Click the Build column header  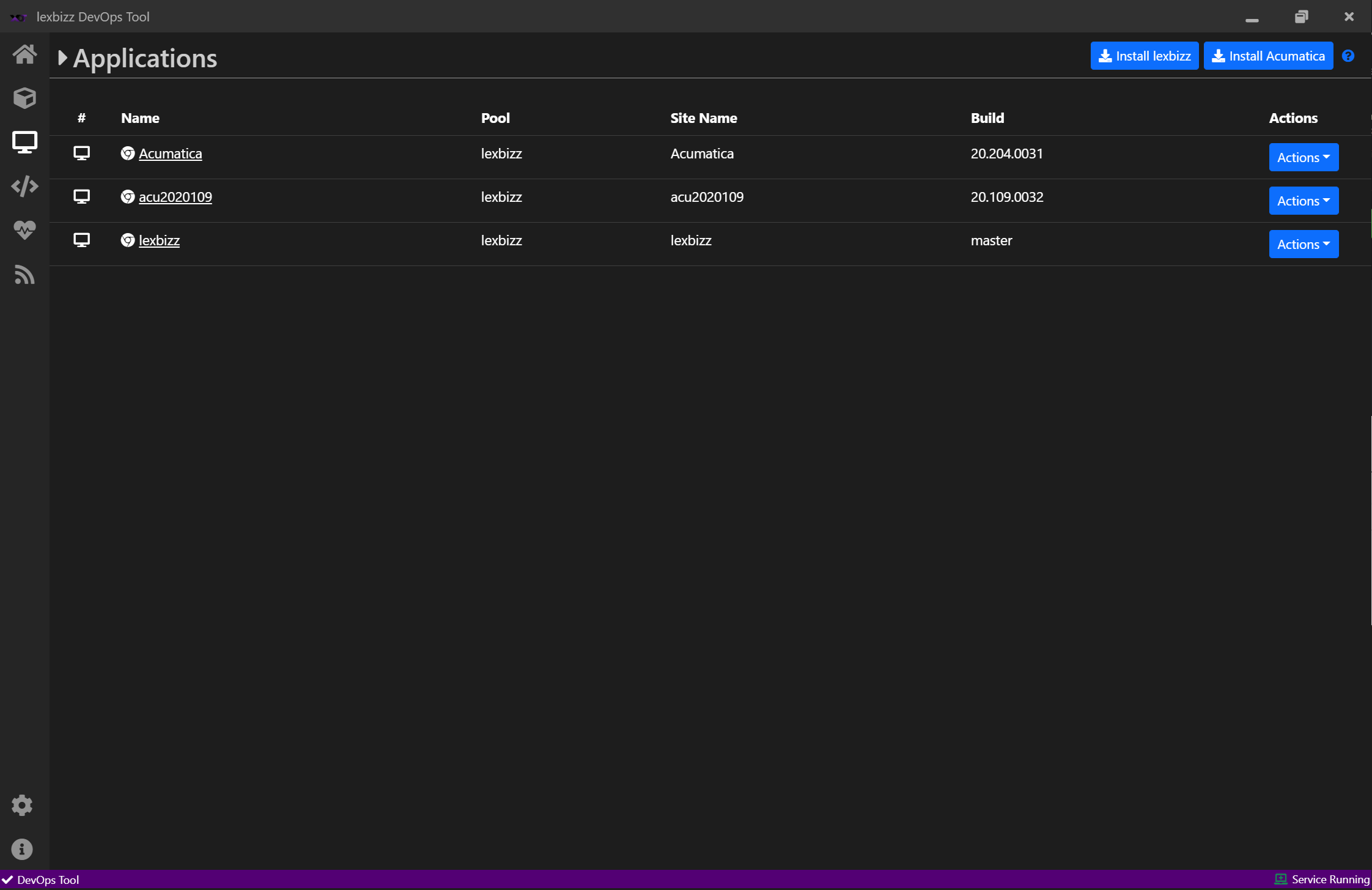coord(987,118)
